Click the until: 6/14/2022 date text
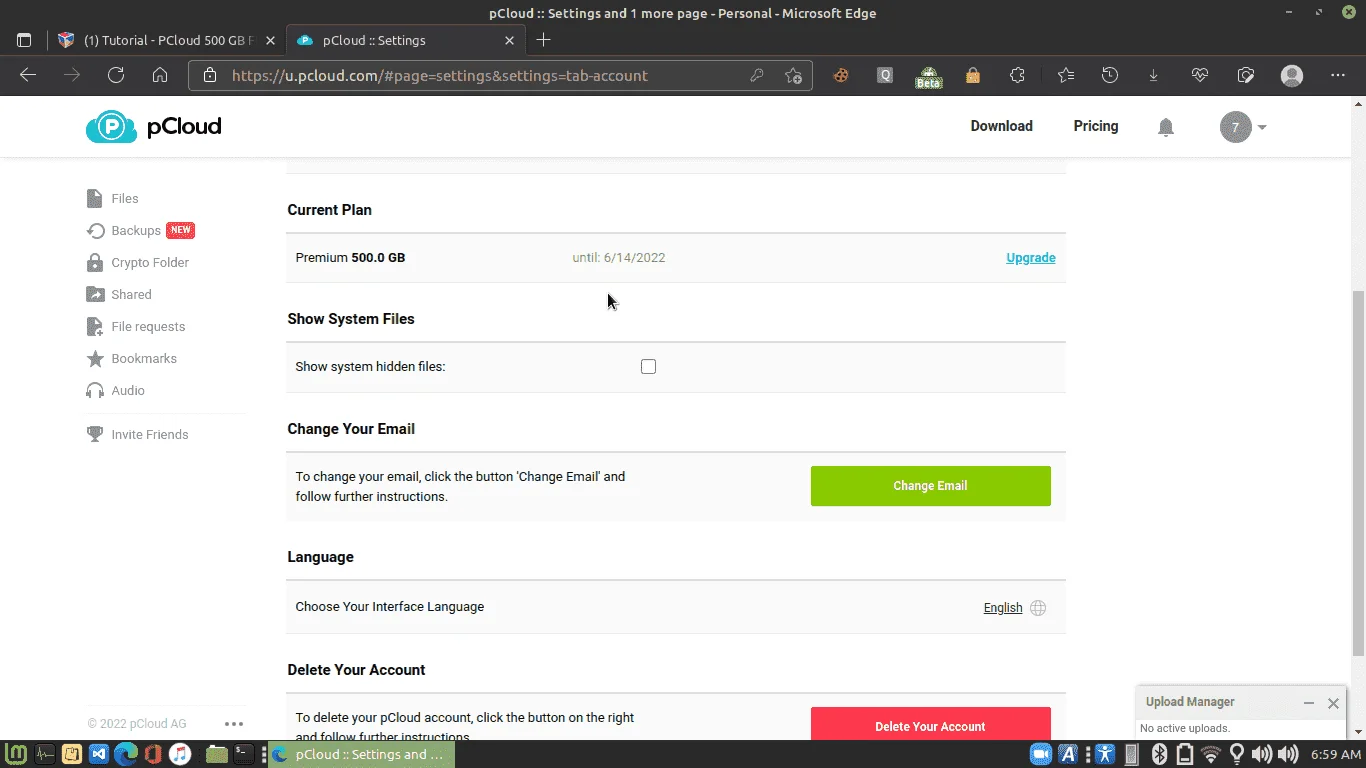Screen dimensions: 1366x768 (x=618, y=258)
